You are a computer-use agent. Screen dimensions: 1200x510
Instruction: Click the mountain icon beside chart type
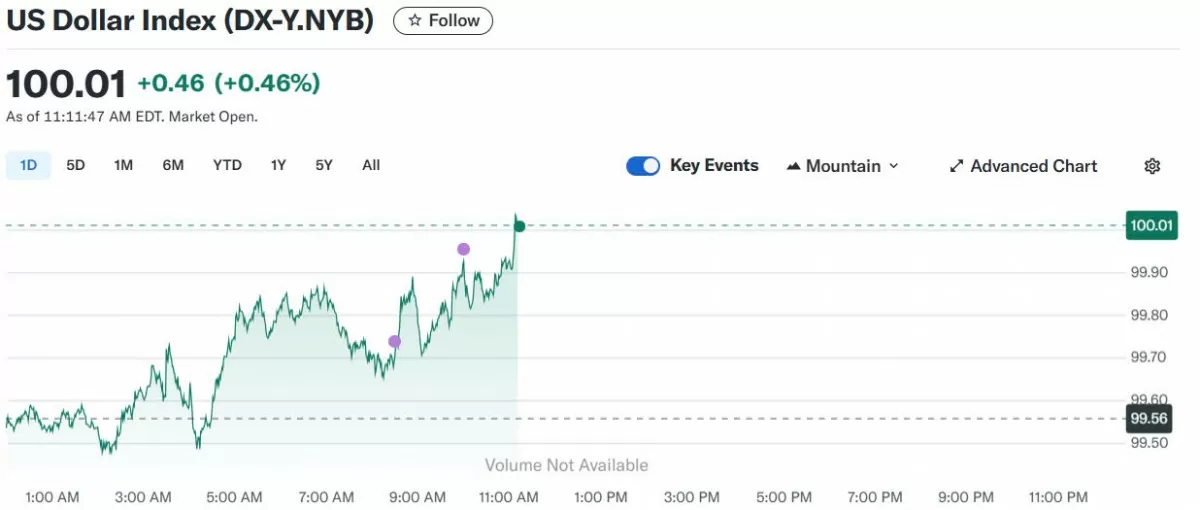click(794, 166)
